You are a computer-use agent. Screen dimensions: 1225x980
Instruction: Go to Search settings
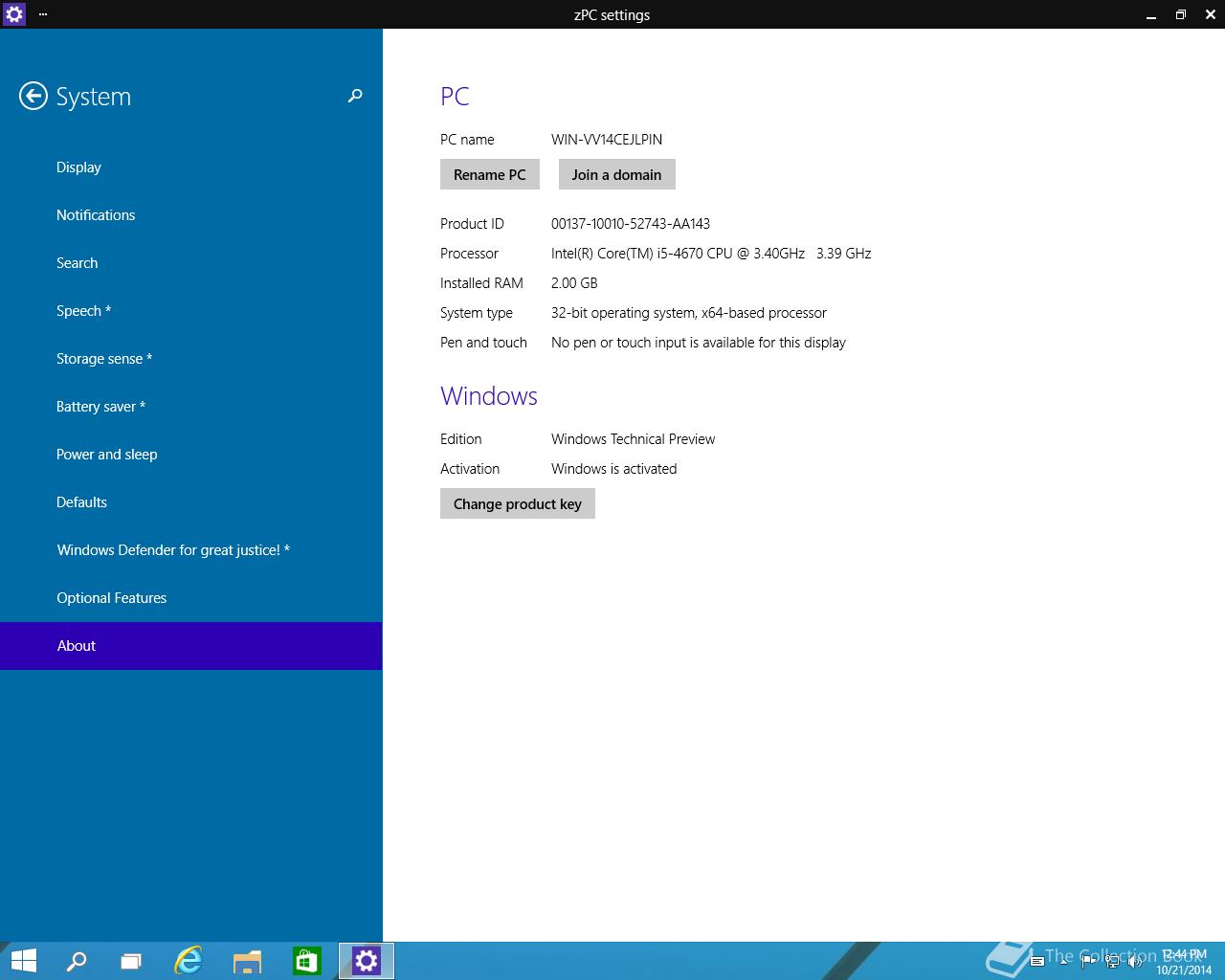191,263
